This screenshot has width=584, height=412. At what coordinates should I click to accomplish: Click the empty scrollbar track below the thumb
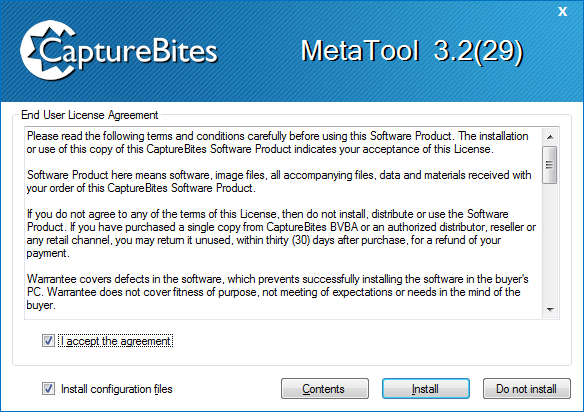pyautogui.click(x=550, y=242)
